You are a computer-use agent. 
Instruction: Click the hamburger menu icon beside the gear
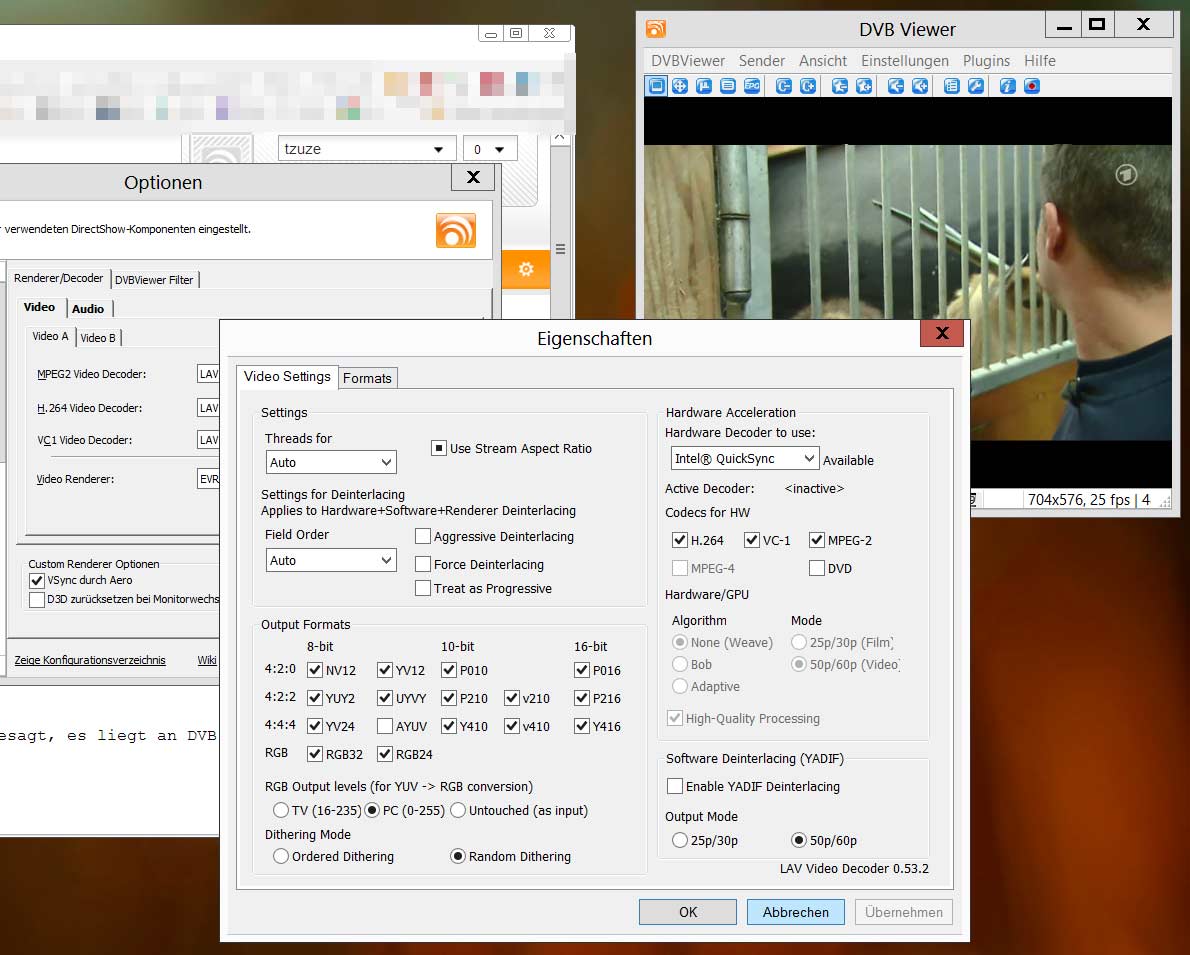coord(560,249)
